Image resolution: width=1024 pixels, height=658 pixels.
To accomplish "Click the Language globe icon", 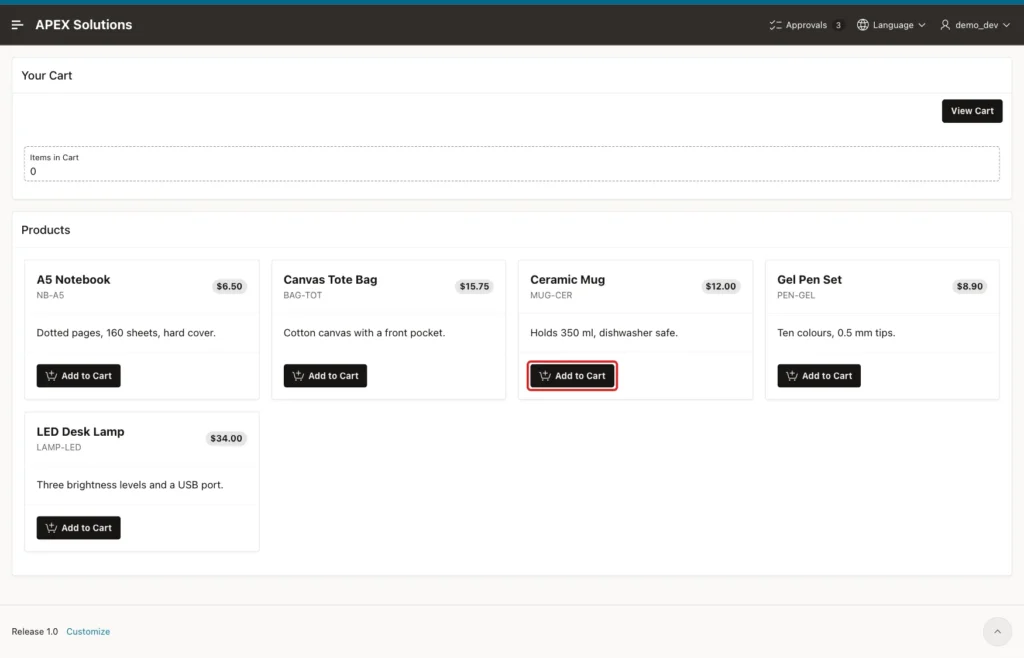I will point(863,25).
